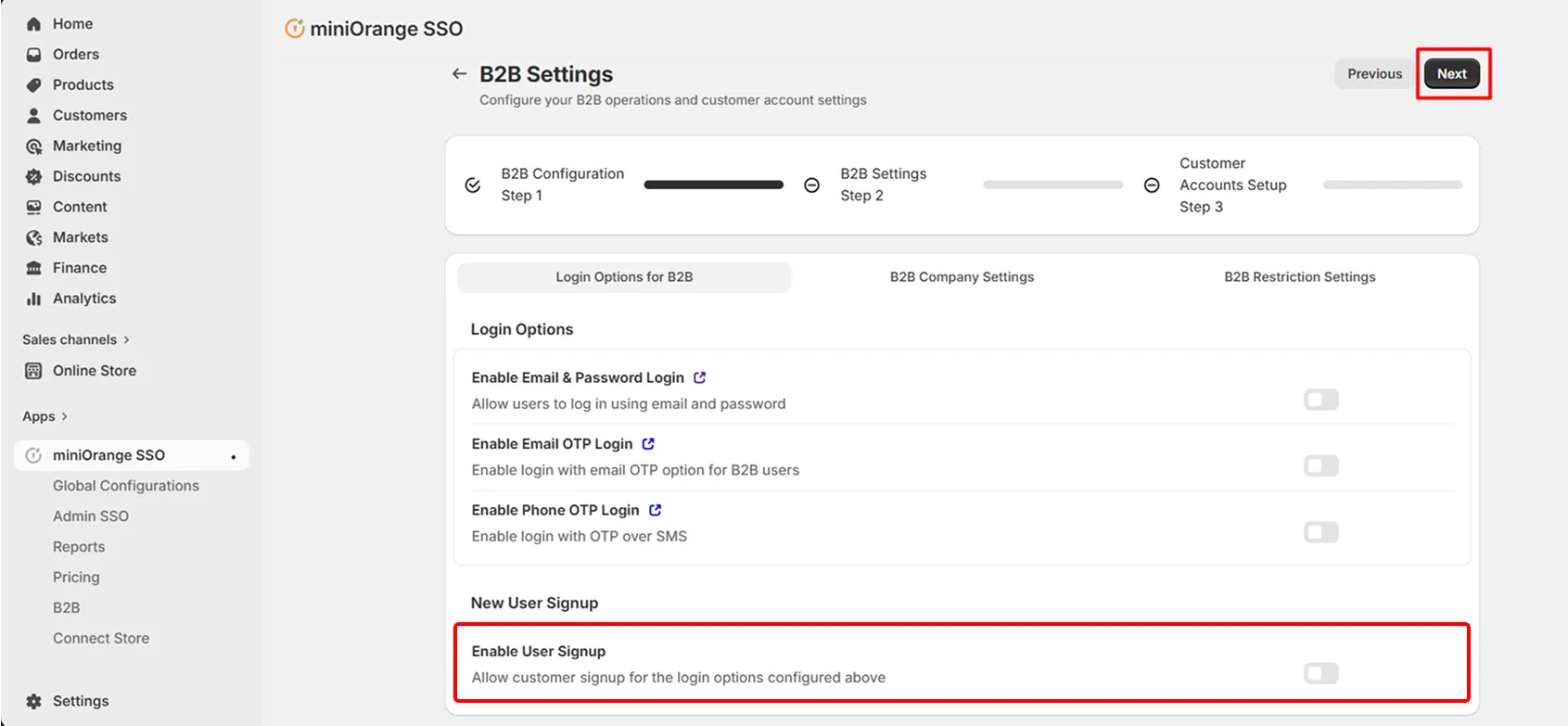Open Admin SSO submenu item
Image resolution: width=1568 pixels, height=726 pixels.
[x=91, y=516]
